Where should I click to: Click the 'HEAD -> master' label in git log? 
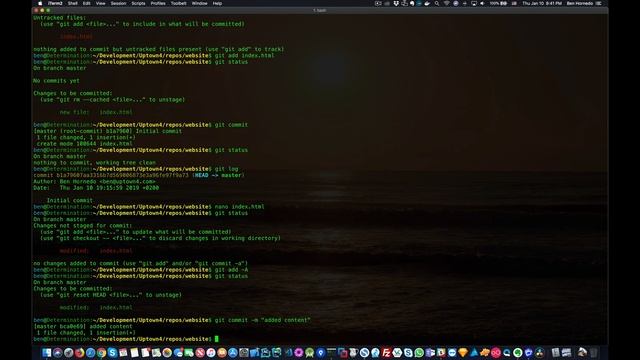tap(218, 175)
